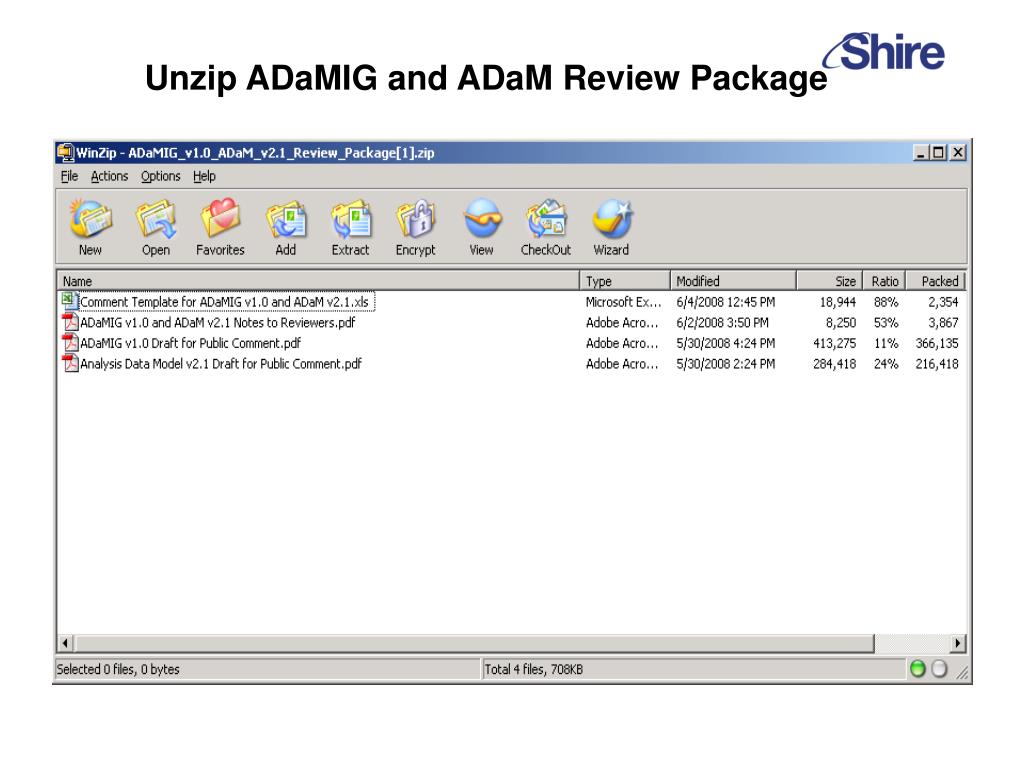
Task: Select ADaMIG v1.0 and ADaM v2.1 Notes to Reviewers.pdf
Action: tap(217, 323)
